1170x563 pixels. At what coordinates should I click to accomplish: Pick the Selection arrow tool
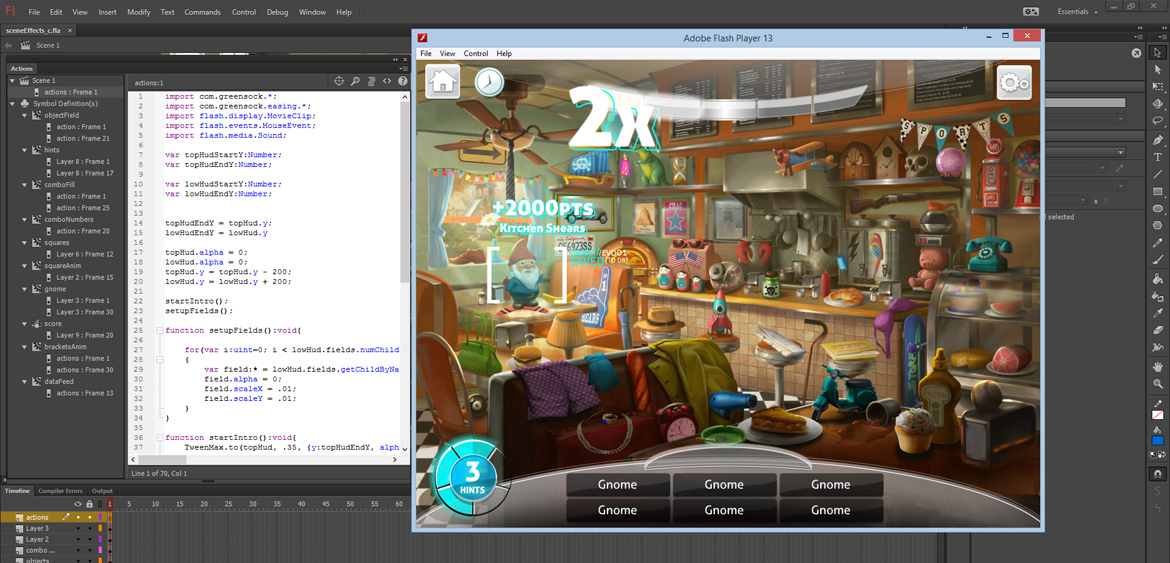pyautogui.click(x=1158, y=52)
